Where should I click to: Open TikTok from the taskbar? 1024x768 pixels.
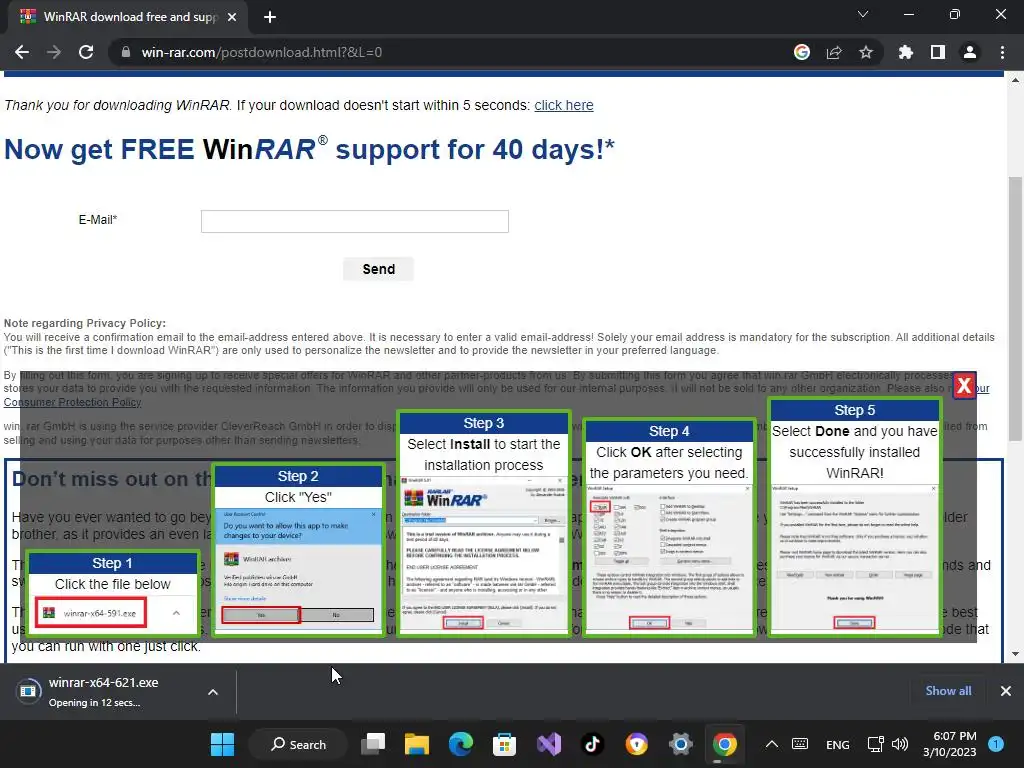pyautogui.click(x=592, y=744)
